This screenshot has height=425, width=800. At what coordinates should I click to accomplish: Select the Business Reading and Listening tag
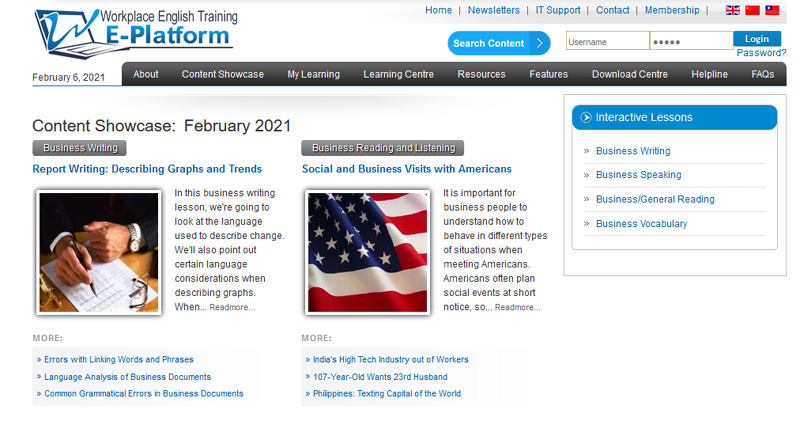click(x=384, y=148)
